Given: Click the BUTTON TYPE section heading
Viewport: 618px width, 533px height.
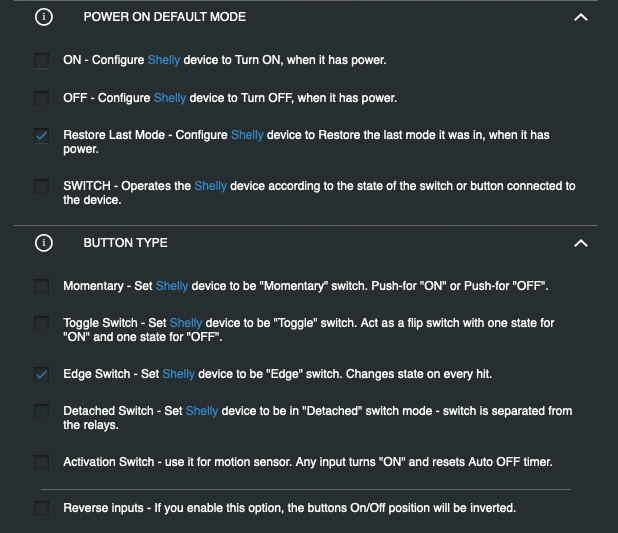Looking at the screenshot, I should [125, 243].
